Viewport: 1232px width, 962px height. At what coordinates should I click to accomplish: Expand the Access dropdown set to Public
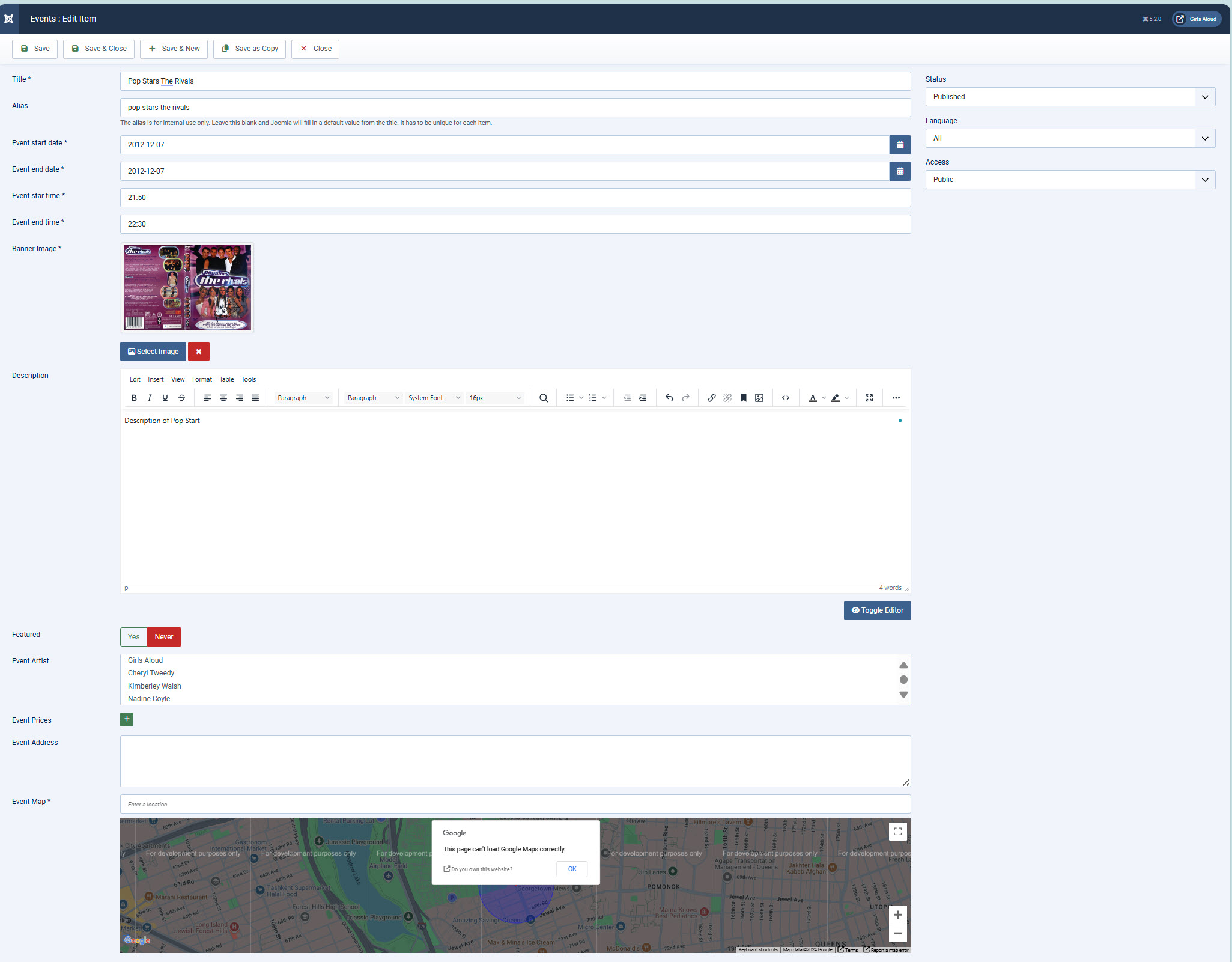[x=1070, y=180]
